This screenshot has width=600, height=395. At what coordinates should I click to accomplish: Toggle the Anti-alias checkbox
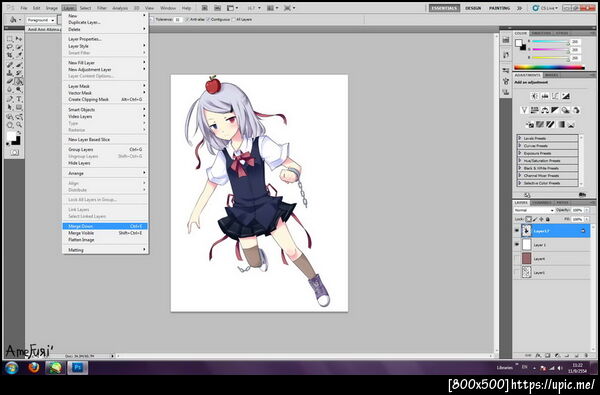187,20
